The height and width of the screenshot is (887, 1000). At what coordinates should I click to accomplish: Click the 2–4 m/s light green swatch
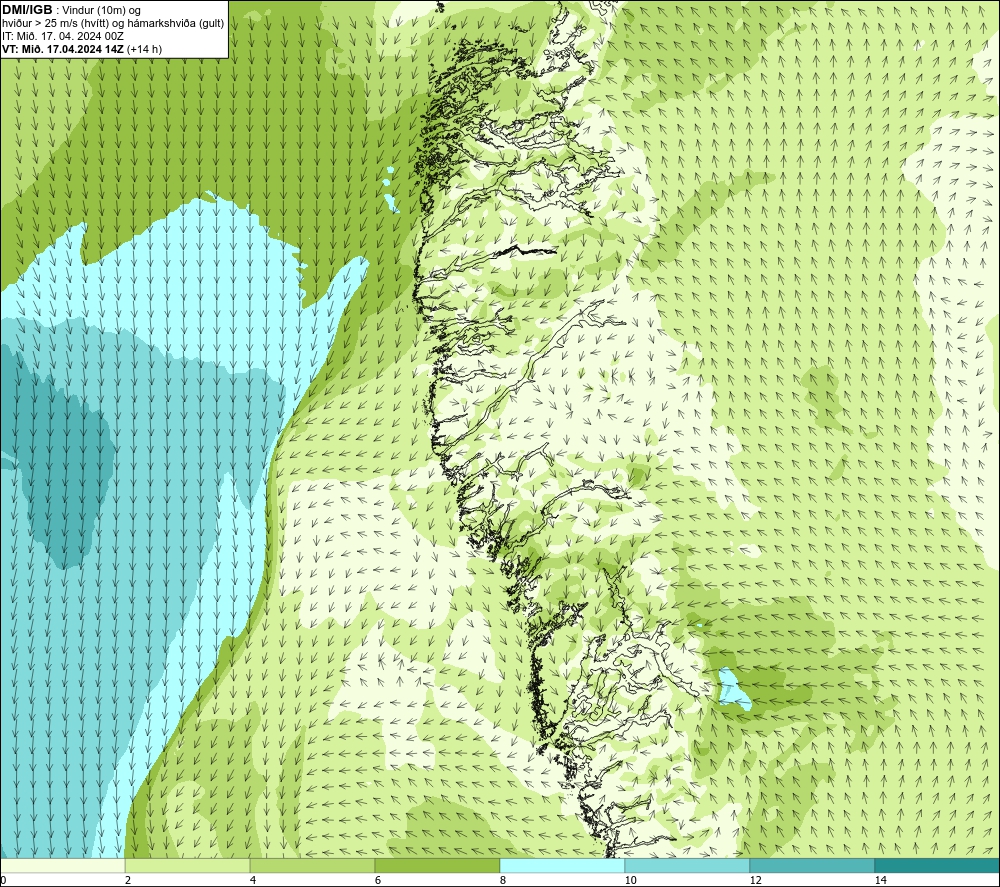click(188, 866)
